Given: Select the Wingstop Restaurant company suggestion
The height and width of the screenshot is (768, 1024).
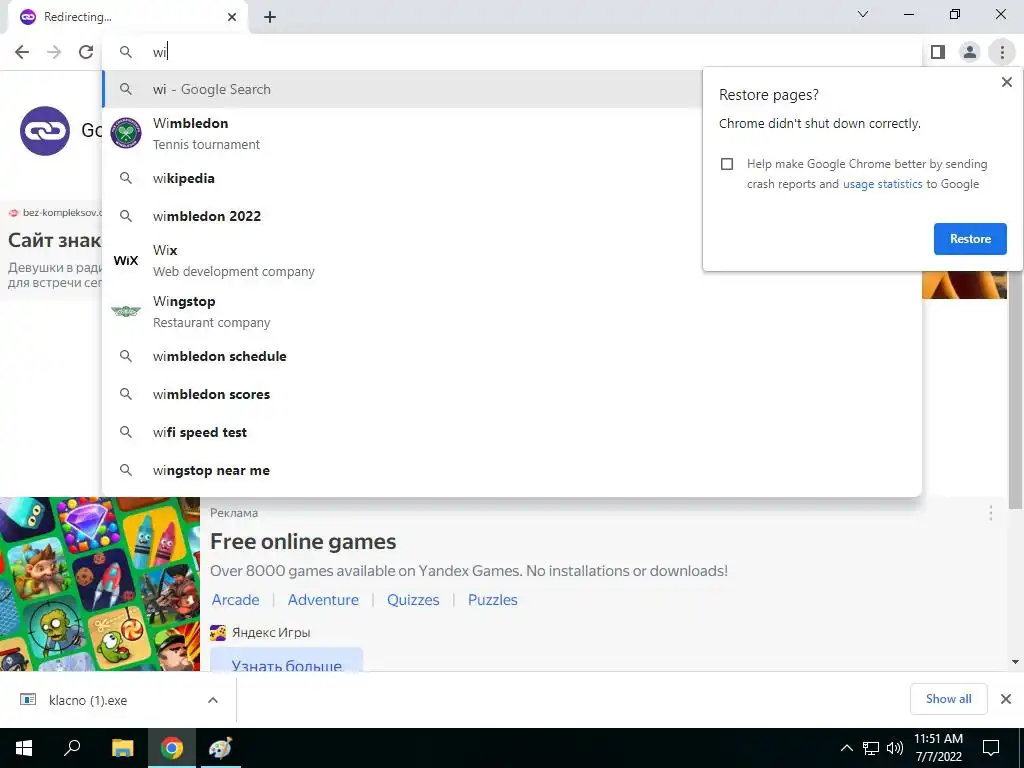Looking at the screenshot, I should point(512,312).
